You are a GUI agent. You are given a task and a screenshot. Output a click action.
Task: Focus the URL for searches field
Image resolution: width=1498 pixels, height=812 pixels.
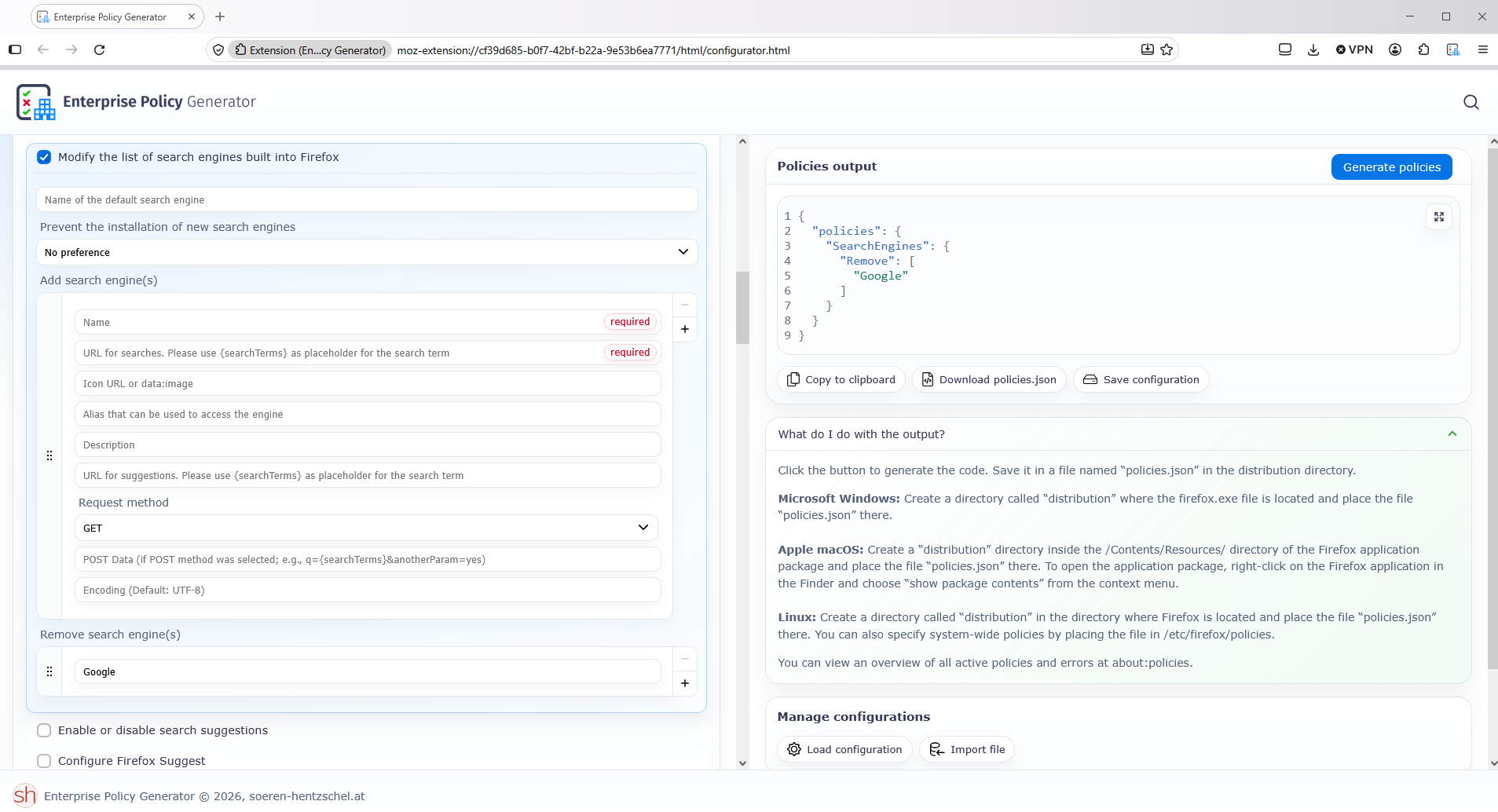[368, 353]
